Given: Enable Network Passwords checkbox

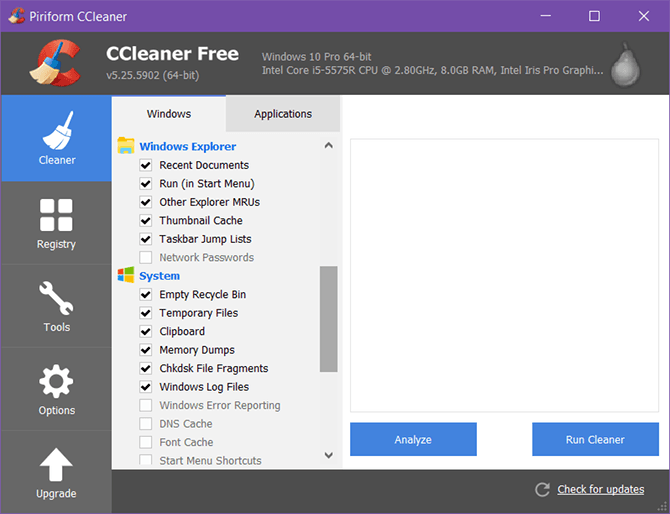Looking at the screenshot, I should (146, 257).
